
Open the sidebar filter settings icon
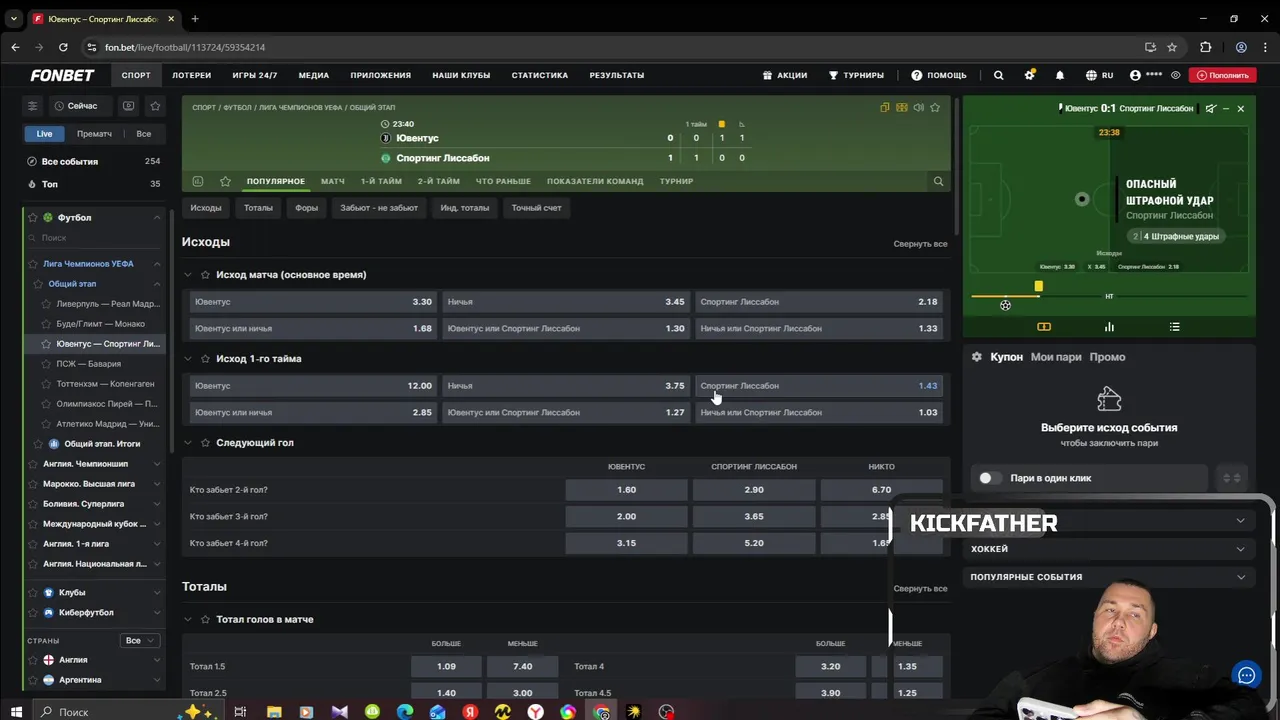click(32, 106)
